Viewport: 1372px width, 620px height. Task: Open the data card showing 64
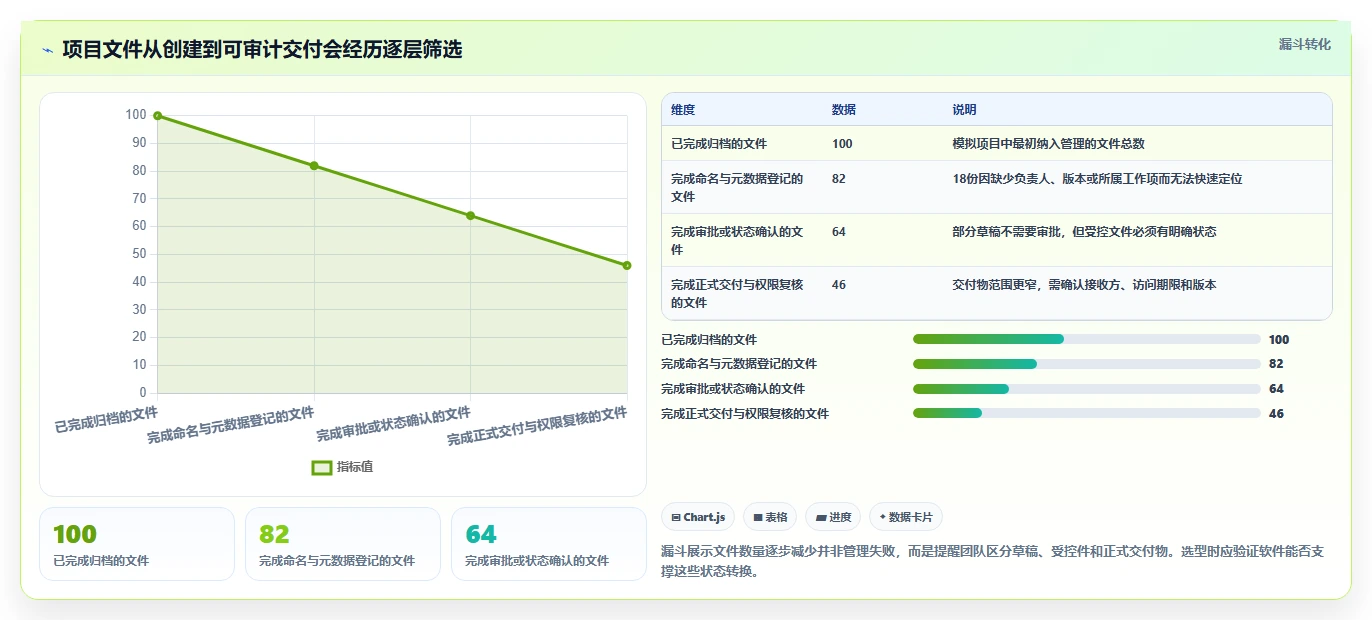[x=549, y=544]
